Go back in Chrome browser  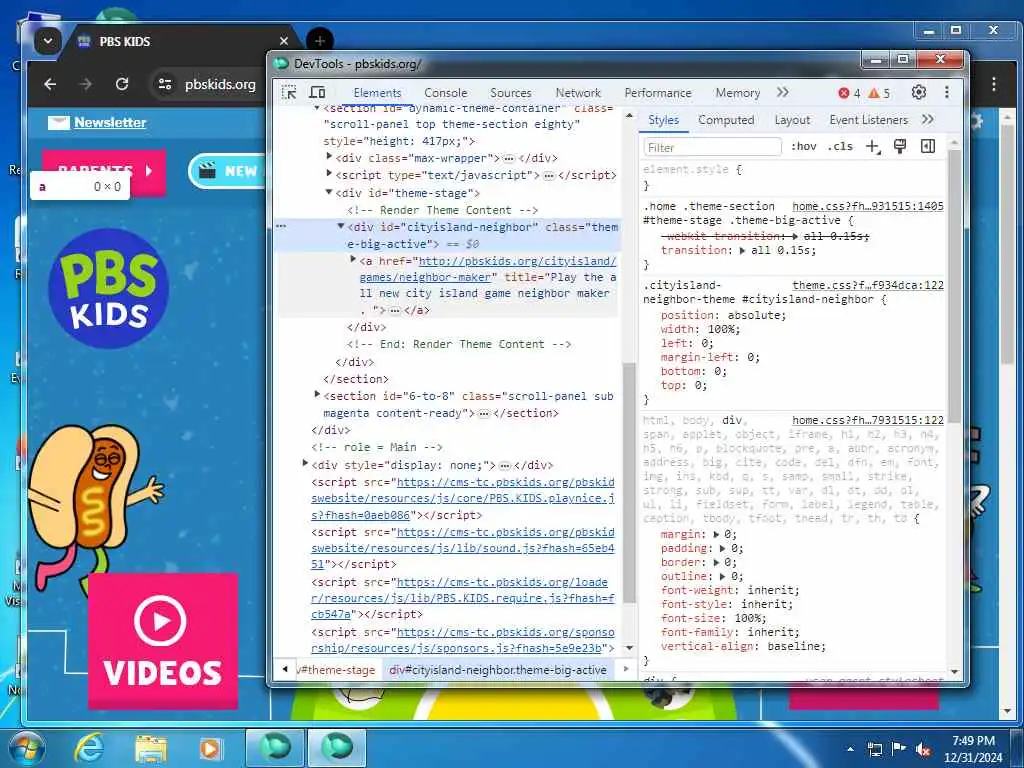point(50,84)
